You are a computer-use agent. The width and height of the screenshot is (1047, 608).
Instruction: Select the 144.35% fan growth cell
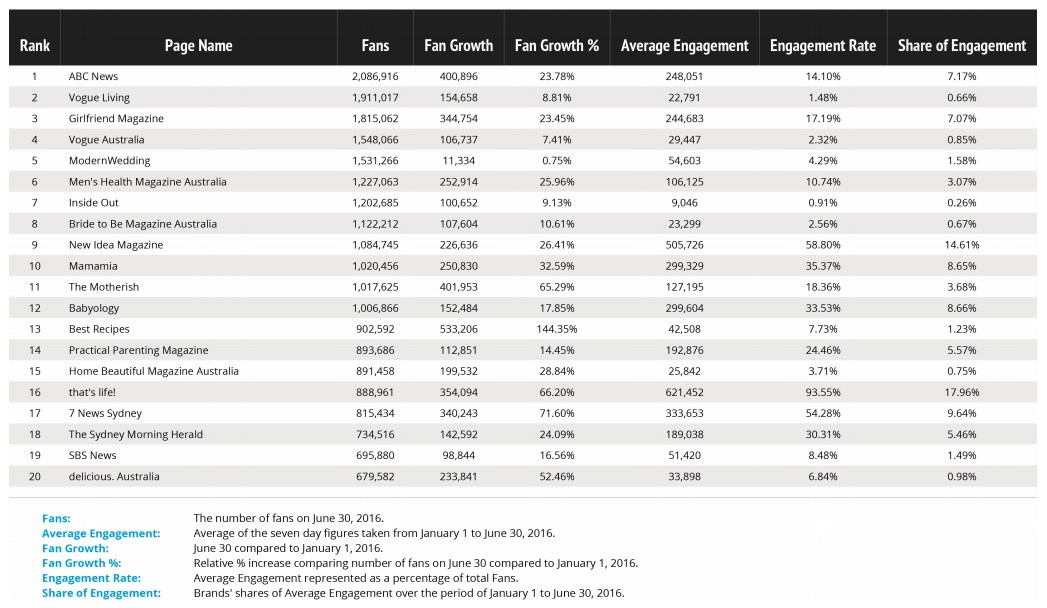[x=556, y=329]
